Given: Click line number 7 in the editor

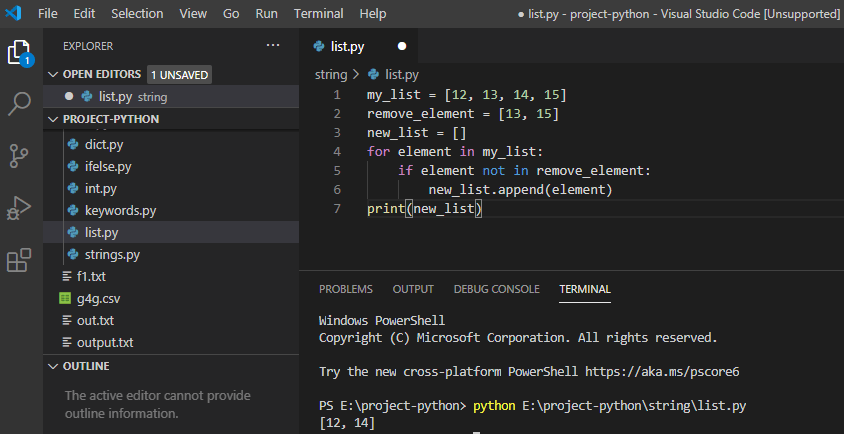Looking at the screenshot, I should tap(337, 208).
